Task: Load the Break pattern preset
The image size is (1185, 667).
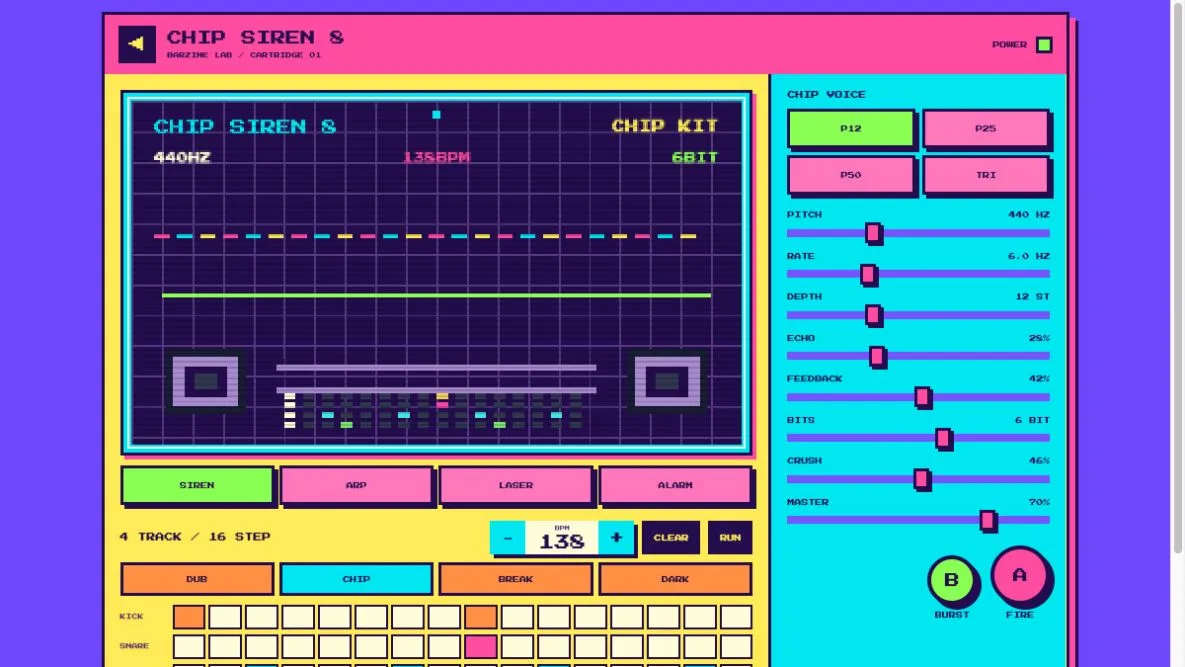Action: [515, 579]
